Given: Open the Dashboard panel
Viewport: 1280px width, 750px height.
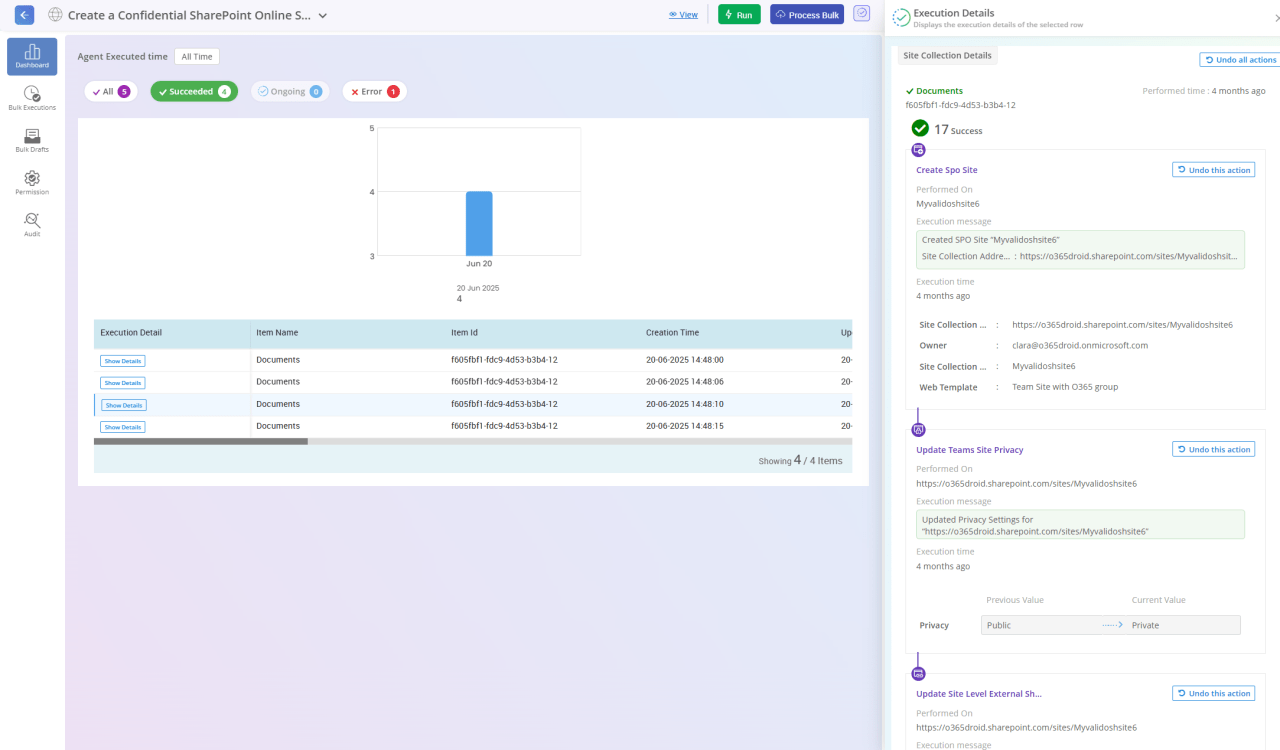Looking at the screenshot, I should click(x=31, y=57).
